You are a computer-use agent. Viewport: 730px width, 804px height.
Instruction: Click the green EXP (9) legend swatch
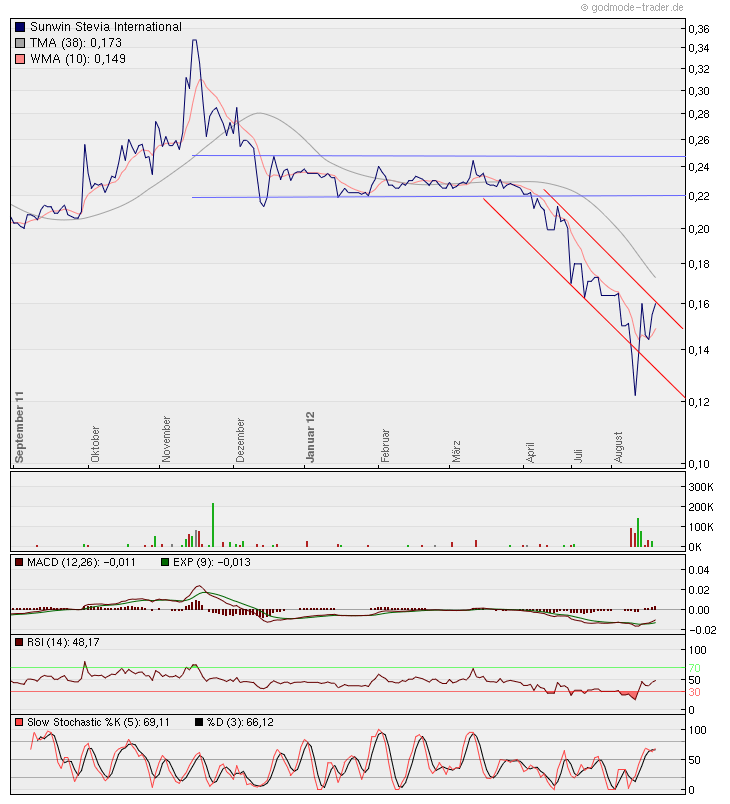pyautogui.click(x=165, y=562)
